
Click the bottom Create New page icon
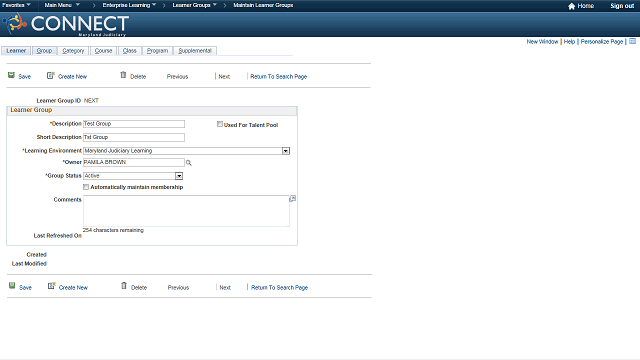click(x=51, y=286)
